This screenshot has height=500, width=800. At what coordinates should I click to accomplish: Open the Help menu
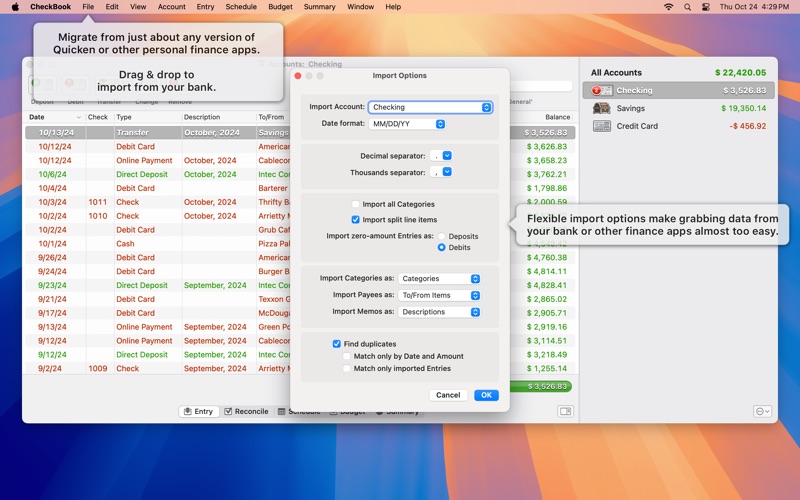coord(393,7)
